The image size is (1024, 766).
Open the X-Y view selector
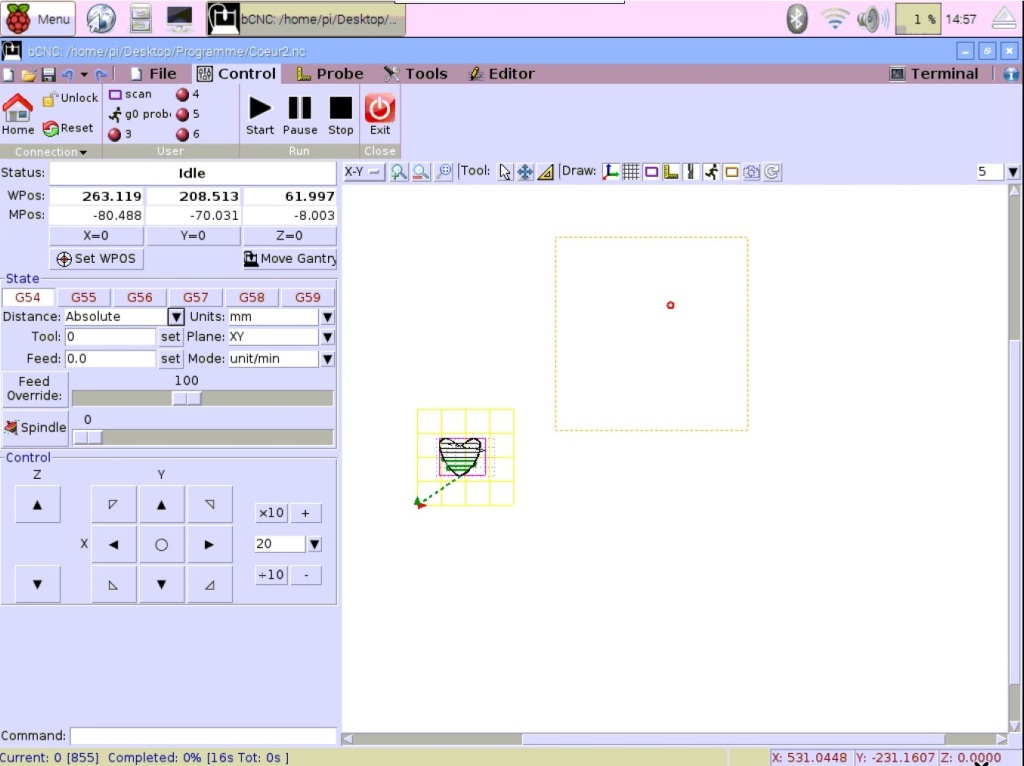click(x=363, y=172)
